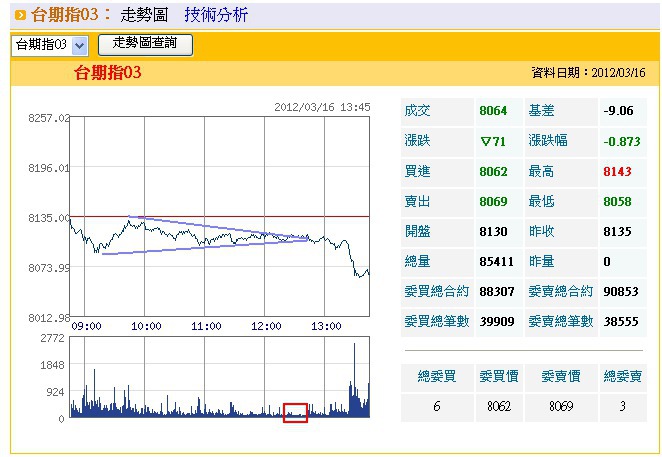This screenshot has height=457, width=662.
Task: Click the 8196.01 price axis label
Action: [49, 168]
